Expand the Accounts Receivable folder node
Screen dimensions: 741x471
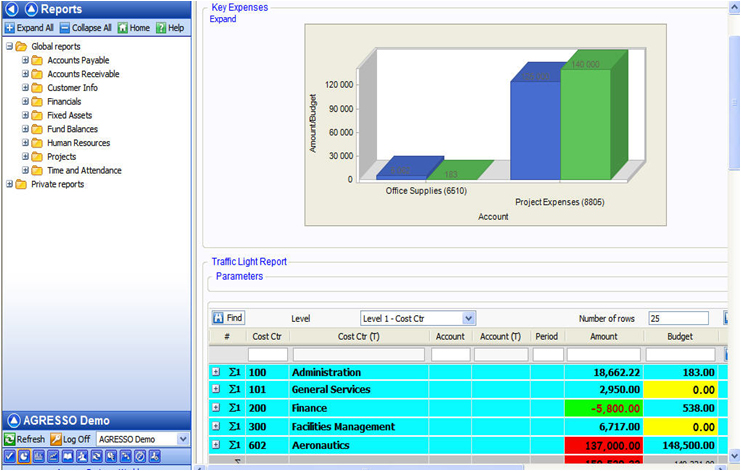[25, 74]
